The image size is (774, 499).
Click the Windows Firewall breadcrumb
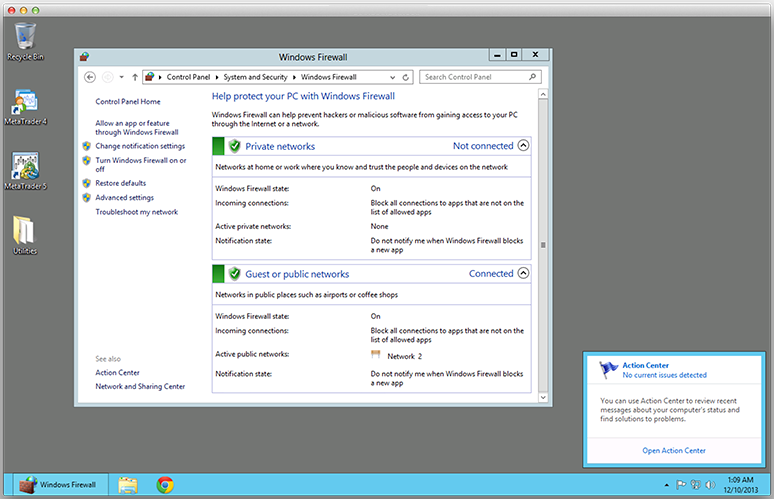point(329,77)
